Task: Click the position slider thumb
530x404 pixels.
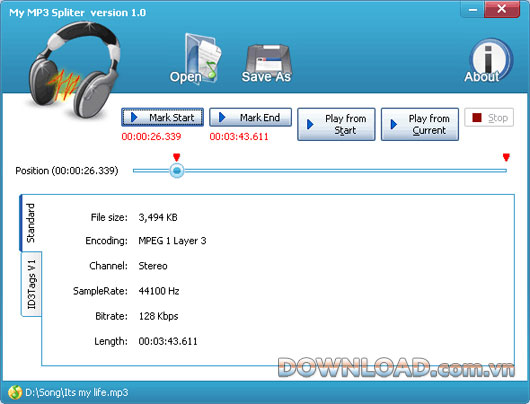Action: tap(176, 171)
